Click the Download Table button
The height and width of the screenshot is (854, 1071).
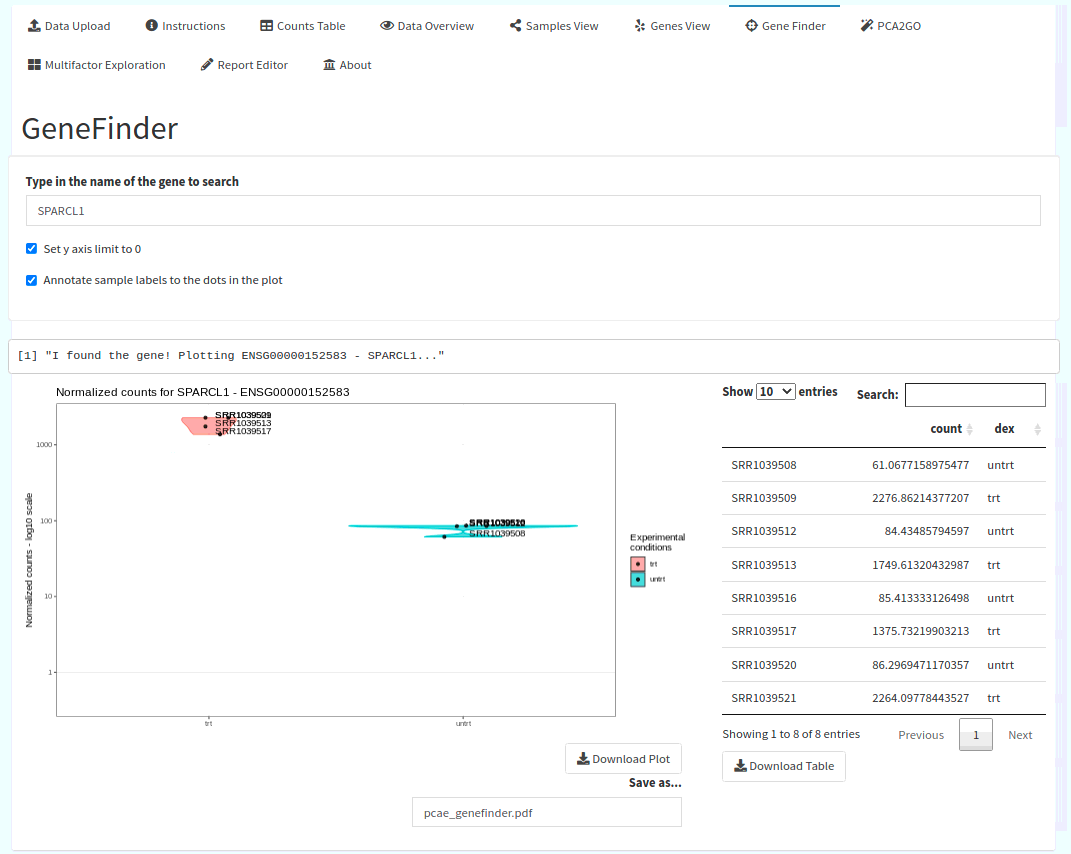pos(784,767)
